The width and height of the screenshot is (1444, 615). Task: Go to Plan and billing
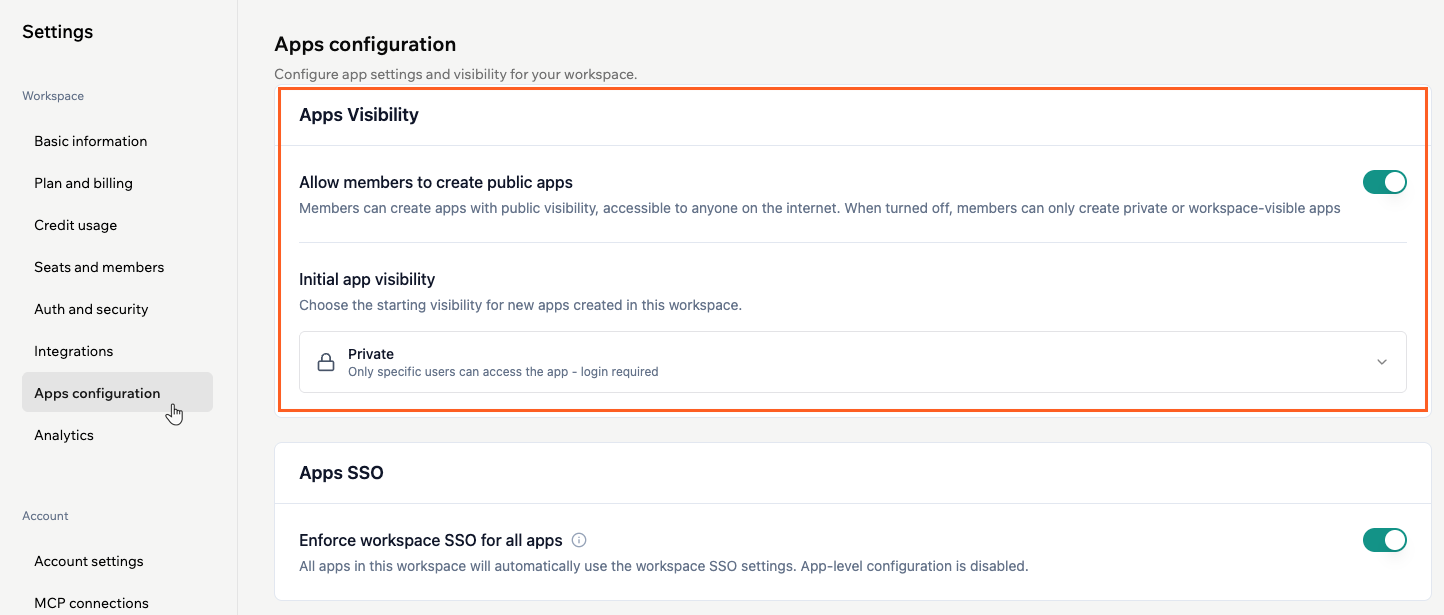83,183
